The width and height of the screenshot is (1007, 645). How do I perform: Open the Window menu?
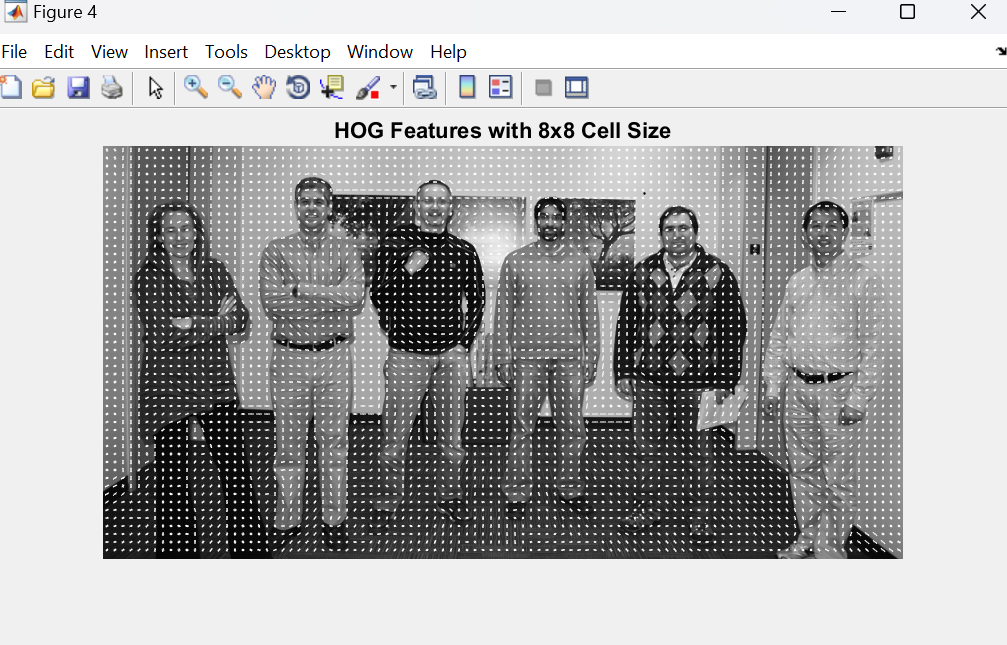(380, 52)
